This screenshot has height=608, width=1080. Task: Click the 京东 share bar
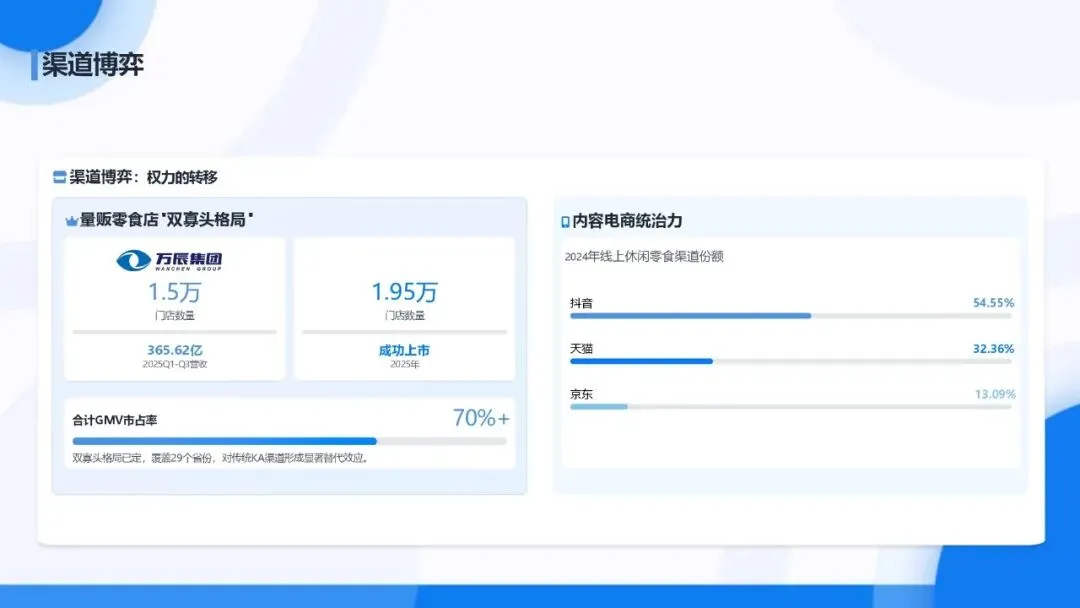point(791,406)
